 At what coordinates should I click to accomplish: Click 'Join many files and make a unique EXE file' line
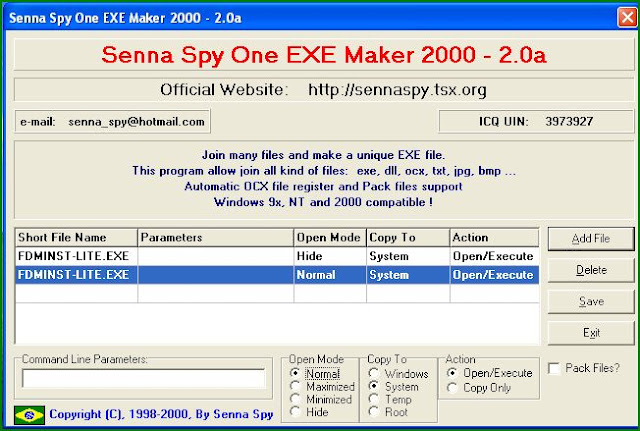[323, 155]
